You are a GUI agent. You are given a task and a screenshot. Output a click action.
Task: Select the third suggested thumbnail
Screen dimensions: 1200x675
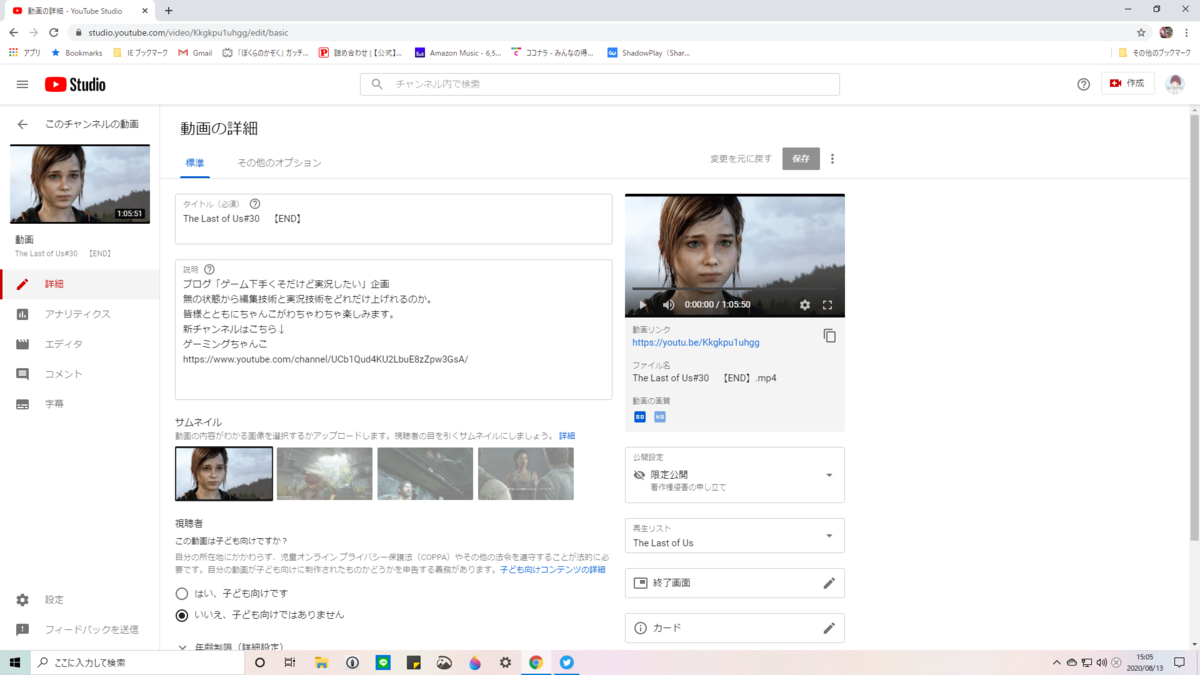click(x=425, y=473)
